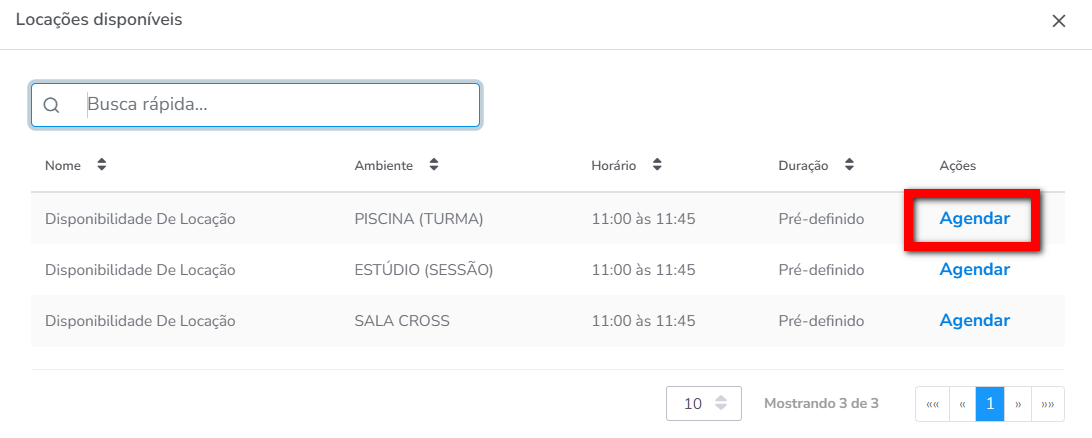Sort table by Duração column
The image size is (1092, 438).
[848, 165]
